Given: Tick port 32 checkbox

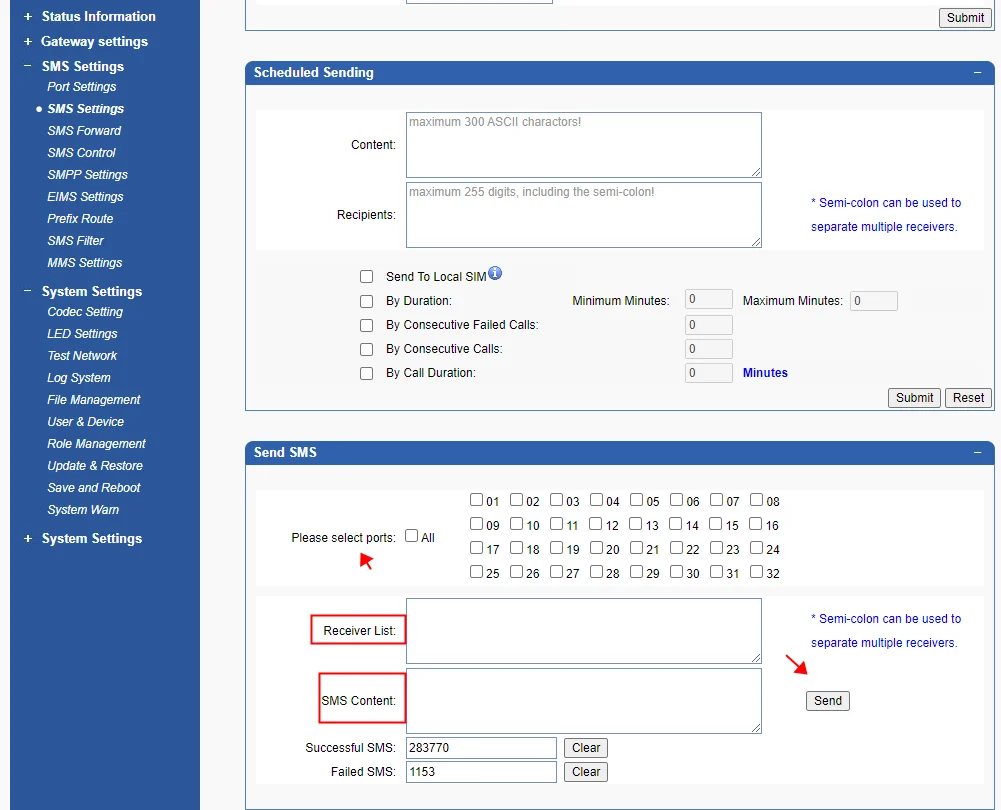Looking at the screenshot, I should pyautogui.click(x=756, y=571).
